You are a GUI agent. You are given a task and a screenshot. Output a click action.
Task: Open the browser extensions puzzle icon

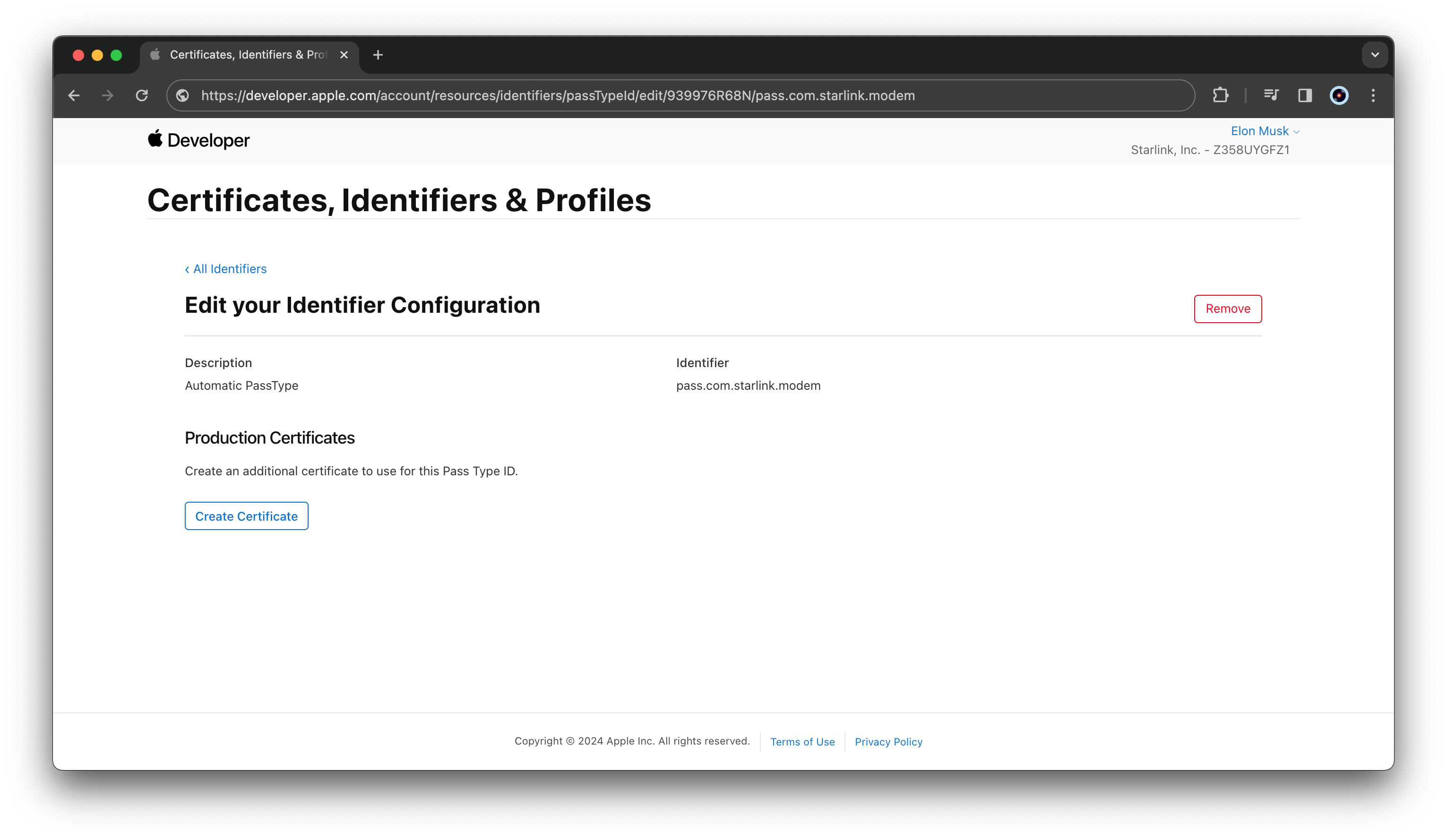pyautogui.click(x=1220, y=95)
